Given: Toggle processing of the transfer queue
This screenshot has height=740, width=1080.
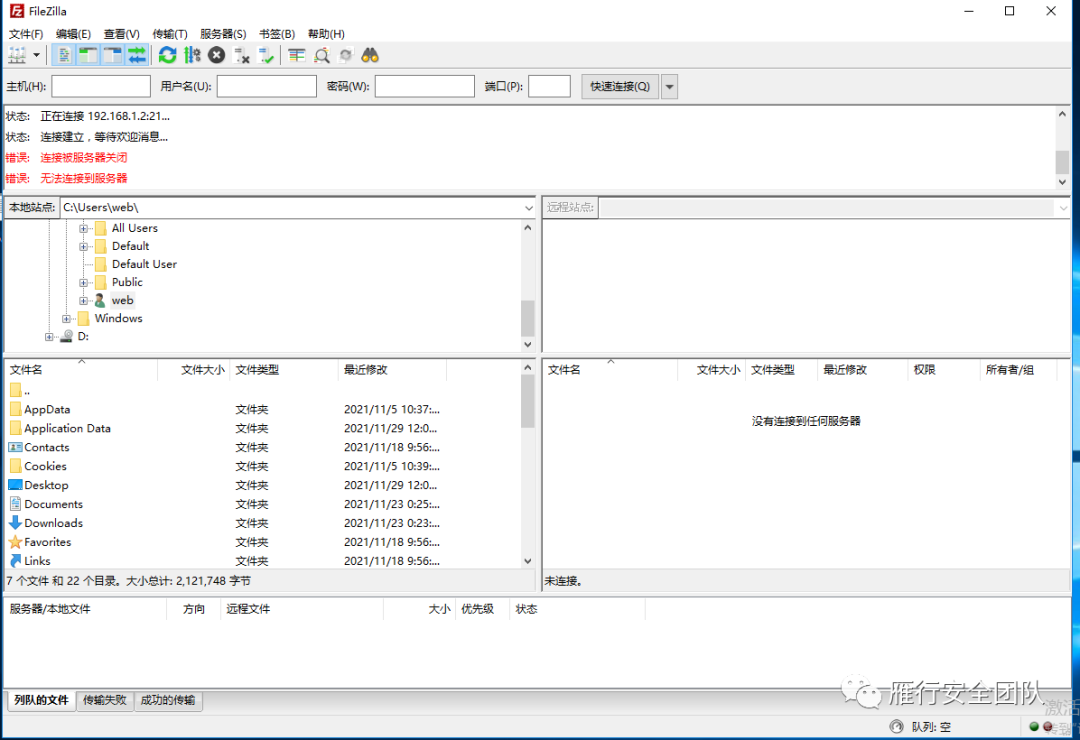Looking at the screenshot, I should pyautogui.click(x=192, y=55).
